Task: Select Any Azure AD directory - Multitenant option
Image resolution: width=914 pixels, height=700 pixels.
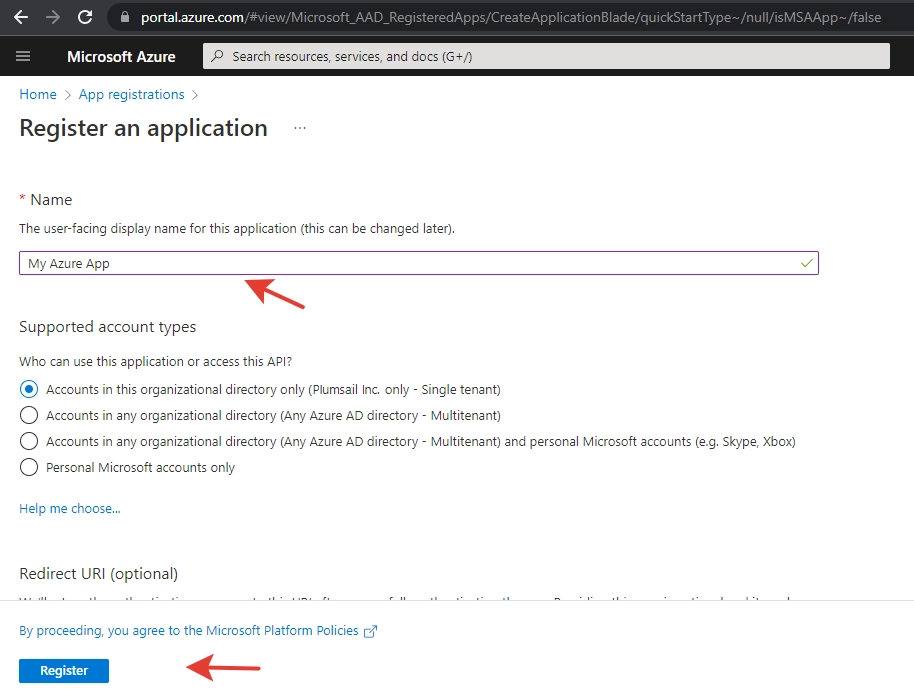Action: pyautogui.click(x=29, y=415)
